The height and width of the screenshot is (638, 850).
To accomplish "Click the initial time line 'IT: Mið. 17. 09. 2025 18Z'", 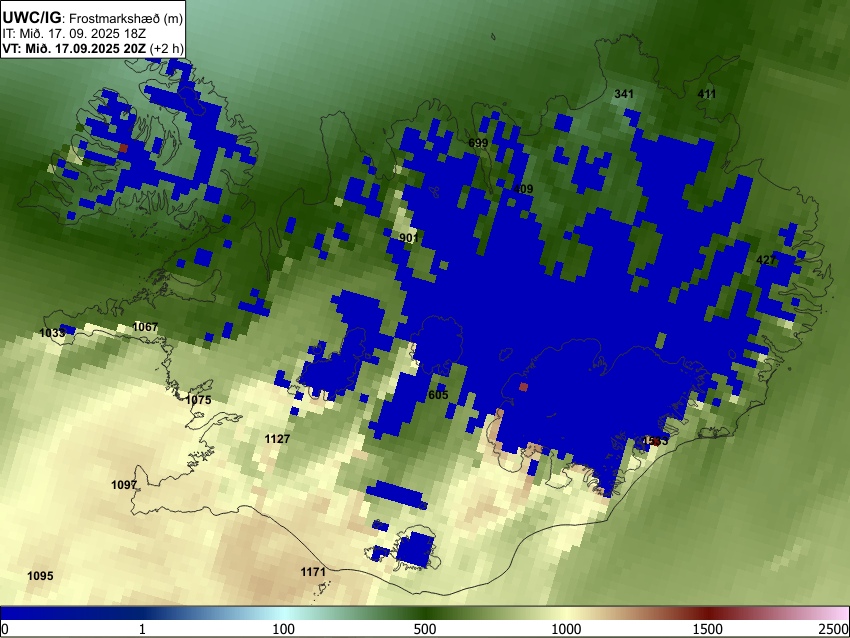I will [74, 34].
